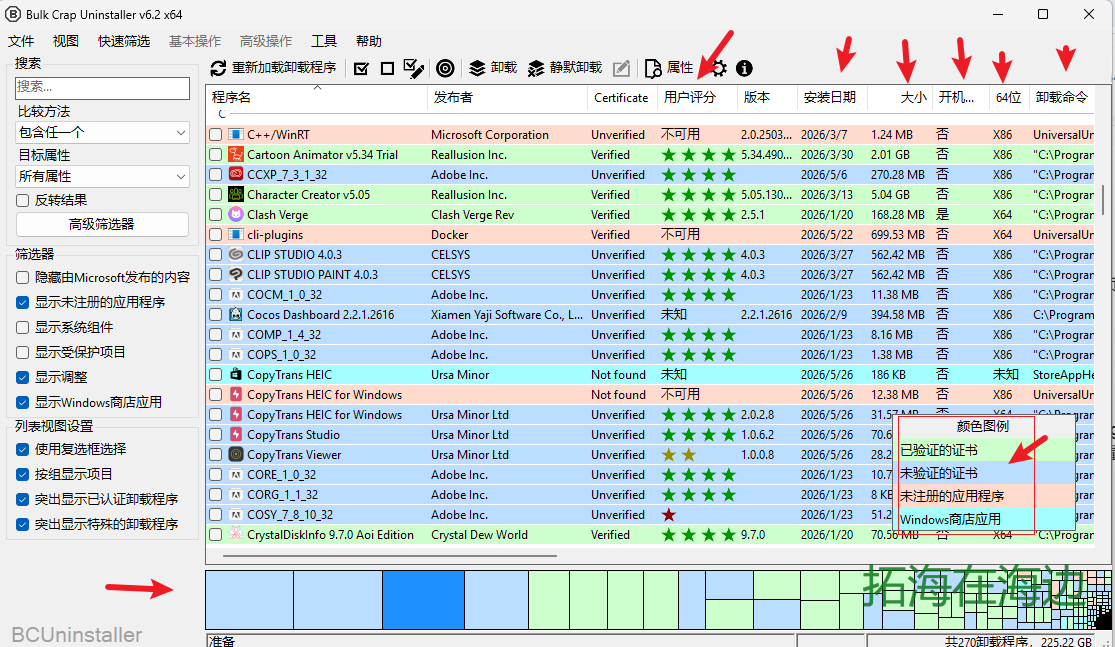Click the 靜默卸載 quiet uninstall icon
The height and width of the screenshot is (647, 1115).
pos(536,68)
